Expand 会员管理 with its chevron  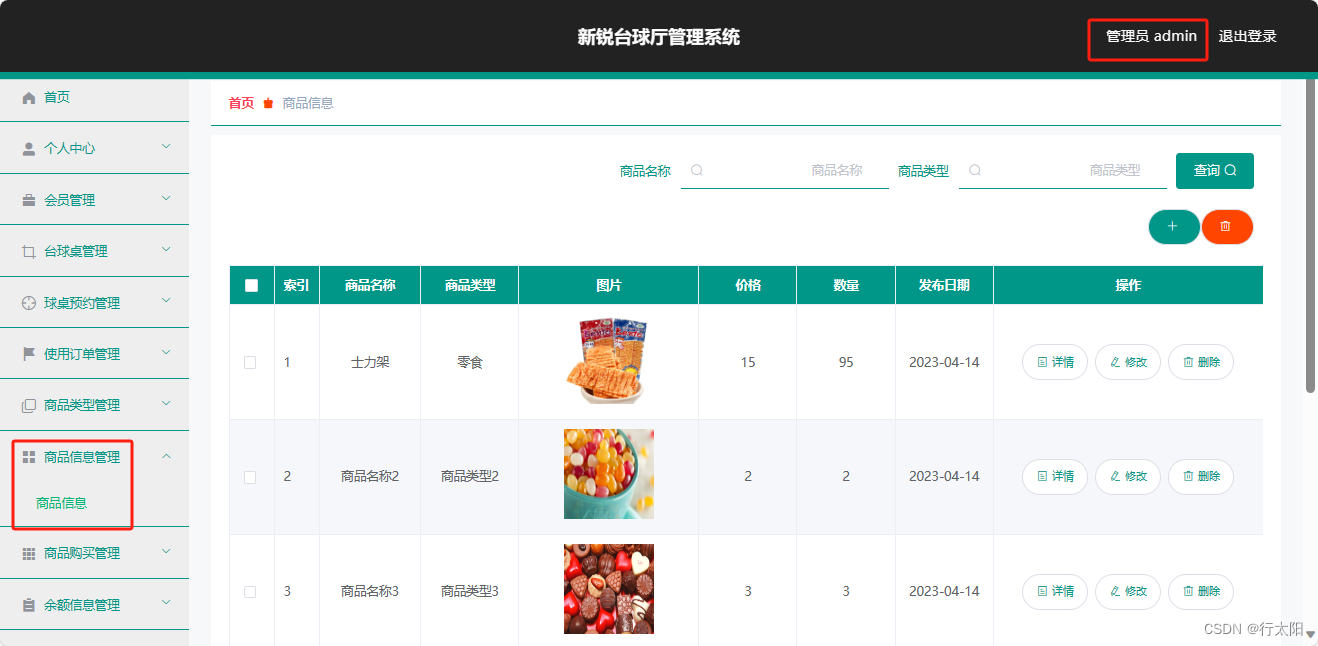coord(166,198)
